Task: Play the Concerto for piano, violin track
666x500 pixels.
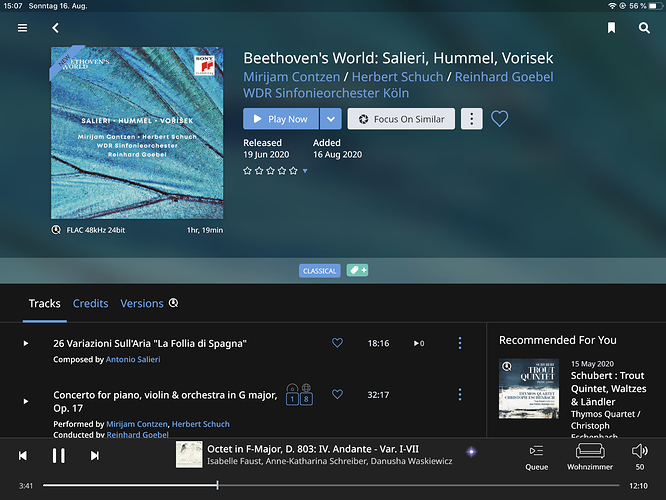Action: [25, 401]
